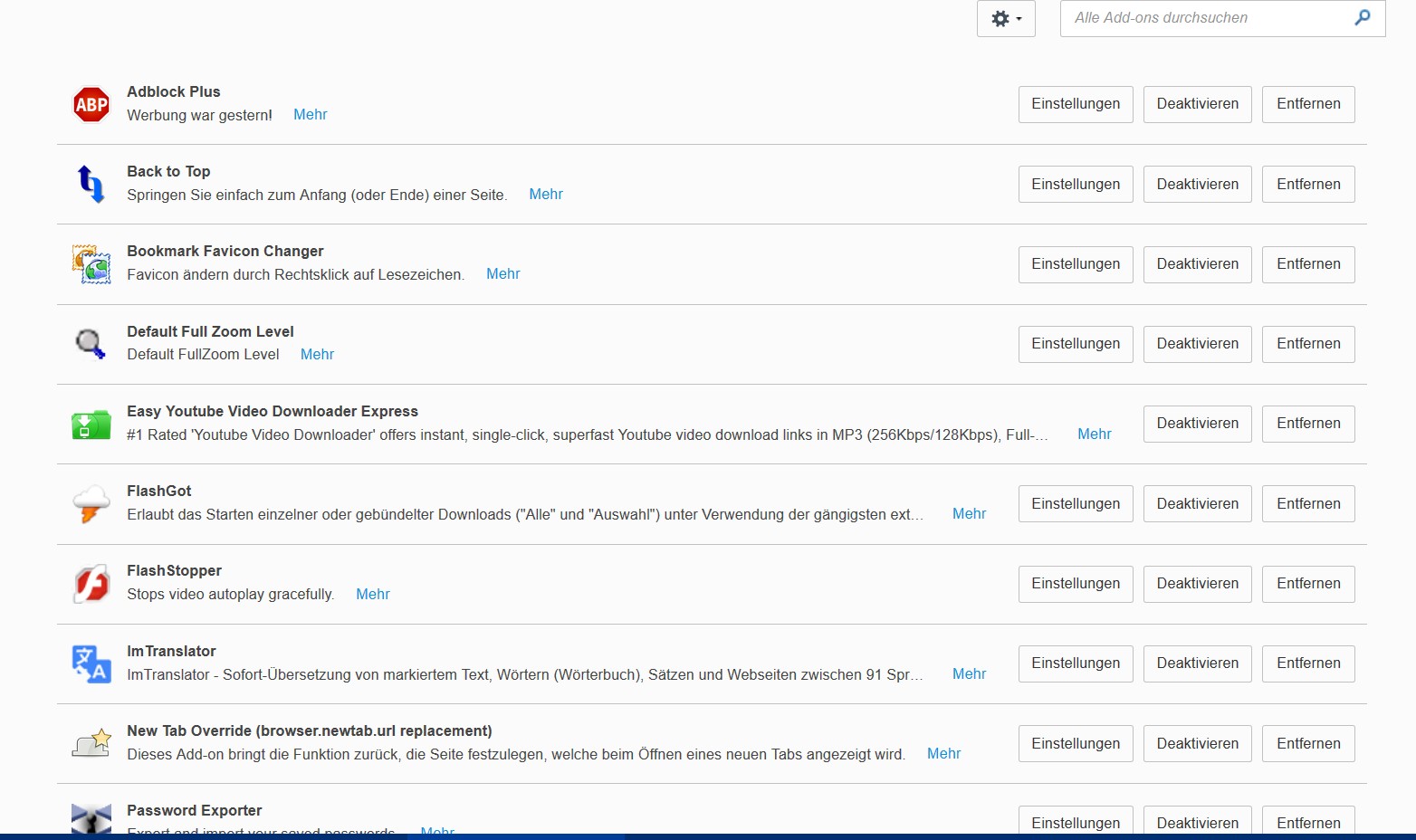Click 'Mehr' link for Back to Top
Image resolution: width=1416 pixels, height=840 pixels.
546,195
